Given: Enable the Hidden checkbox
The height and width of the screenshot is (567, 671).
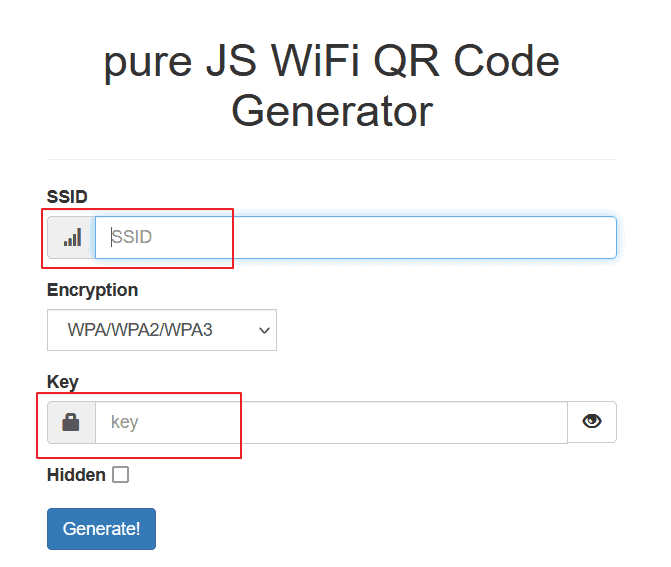Looking at the screenshot, I should 121,475.
